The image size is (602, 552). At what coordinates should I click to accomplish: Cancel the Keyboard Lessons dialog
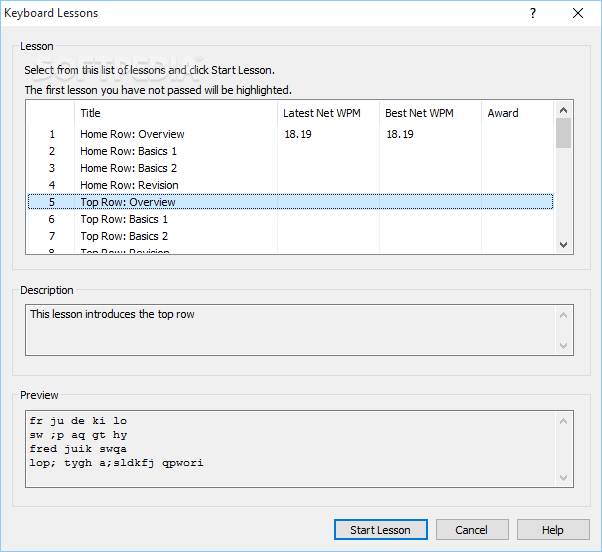[472, 530]
